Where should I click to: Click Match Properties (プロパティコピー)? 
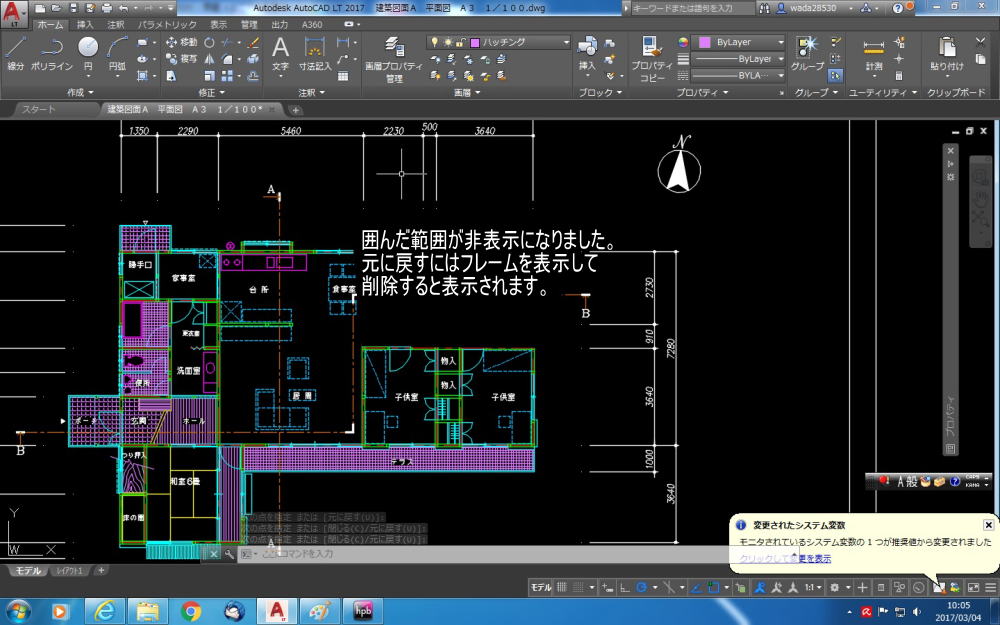[x=652, y=59]
